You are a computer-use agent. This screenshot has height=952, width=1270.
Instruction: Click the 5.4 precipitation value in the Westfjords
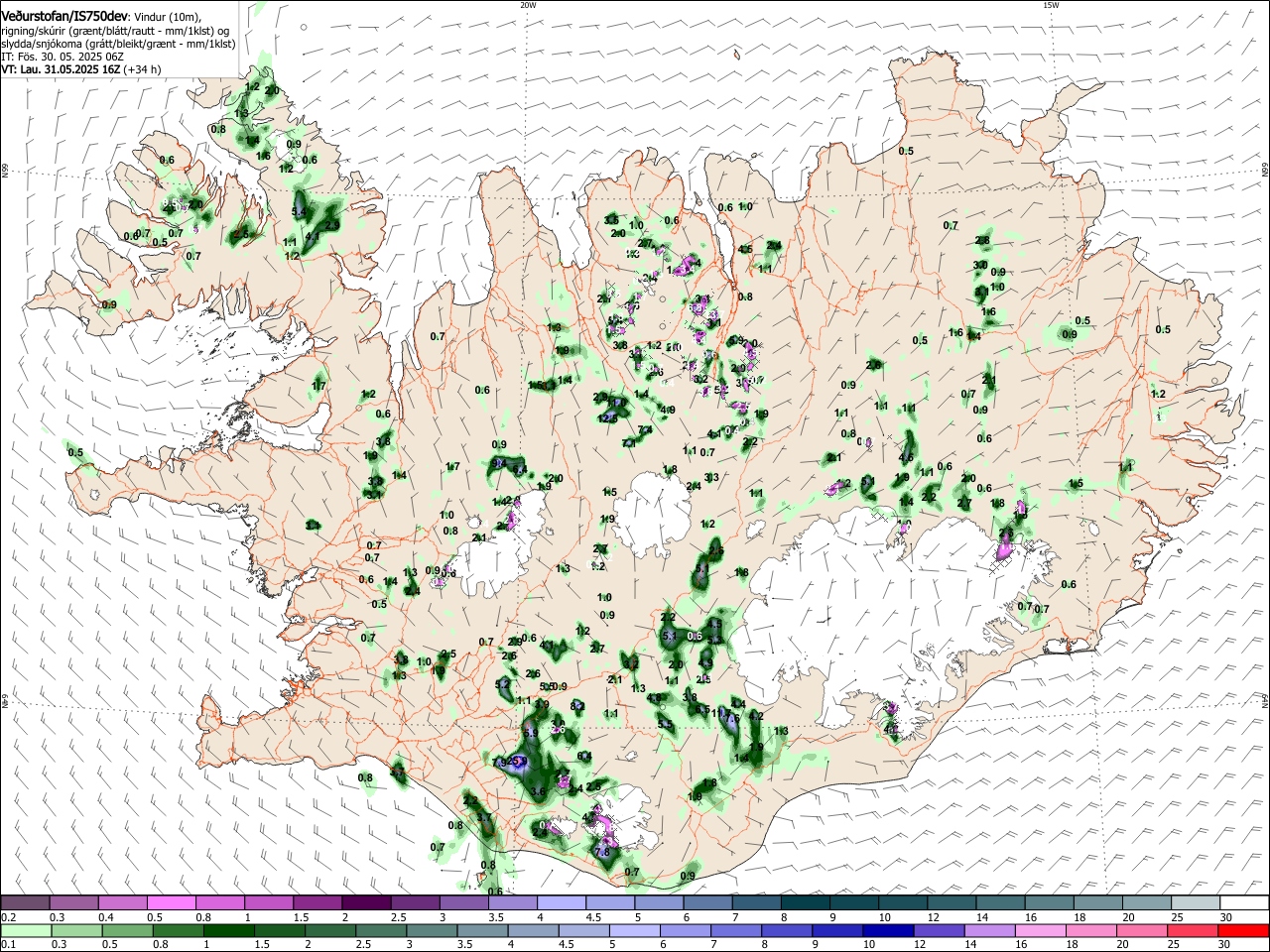(300, 212)
